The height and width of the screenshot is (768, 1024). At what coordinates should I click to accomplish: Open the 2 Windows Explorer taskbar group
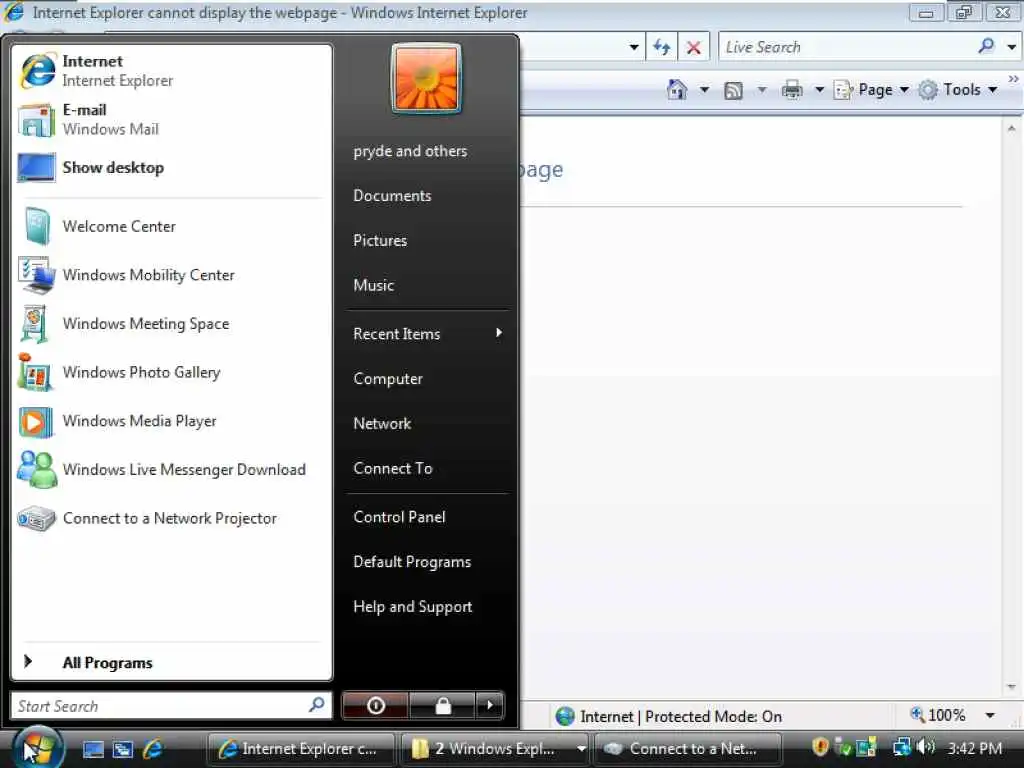pos(494,748)
